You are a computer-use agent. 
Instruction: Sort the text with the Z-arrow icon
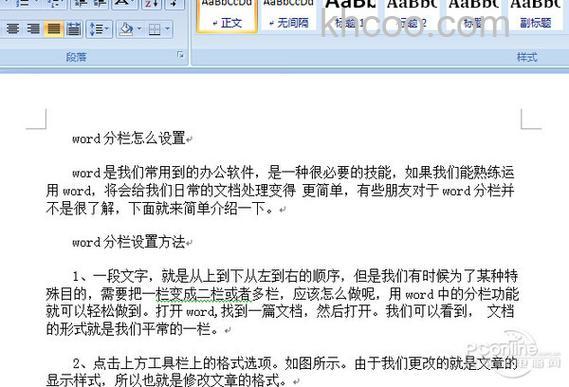pyautogui.click(x=152, y=4)
